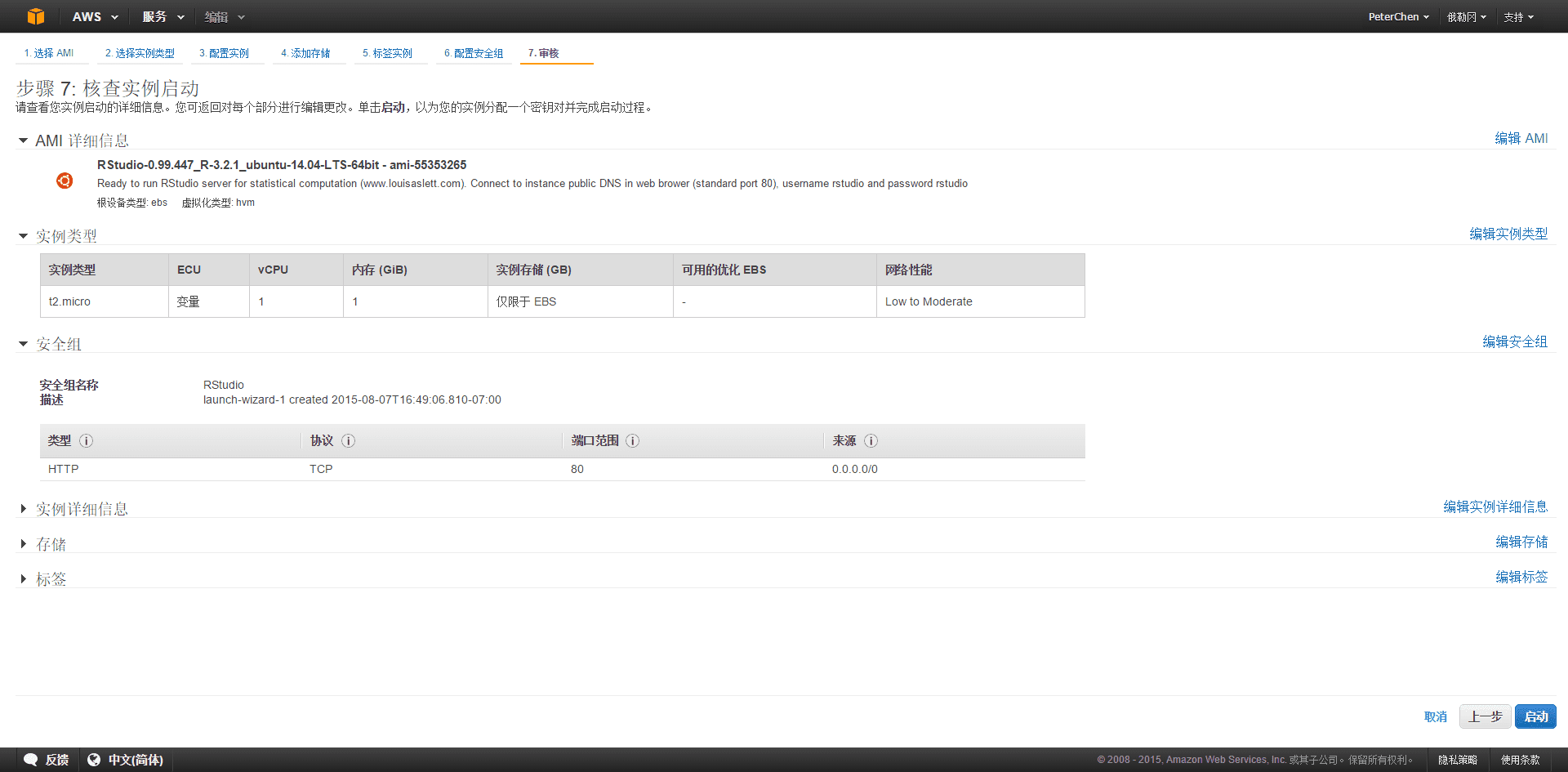
Task: Click the 取消 cancel link
Action: 1436,716
